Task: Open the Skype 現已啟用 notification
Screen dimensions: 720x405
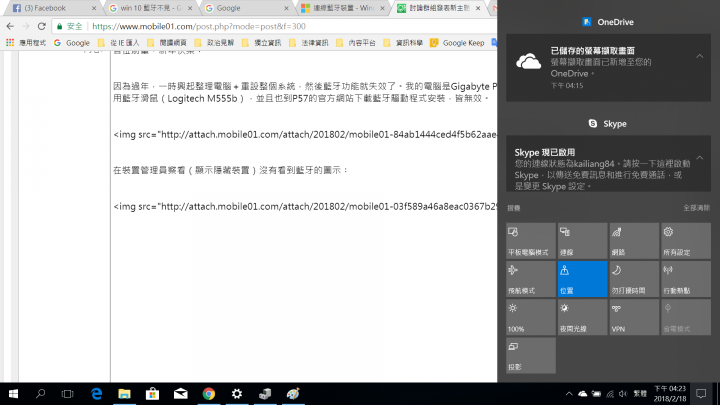Action: 608,164
